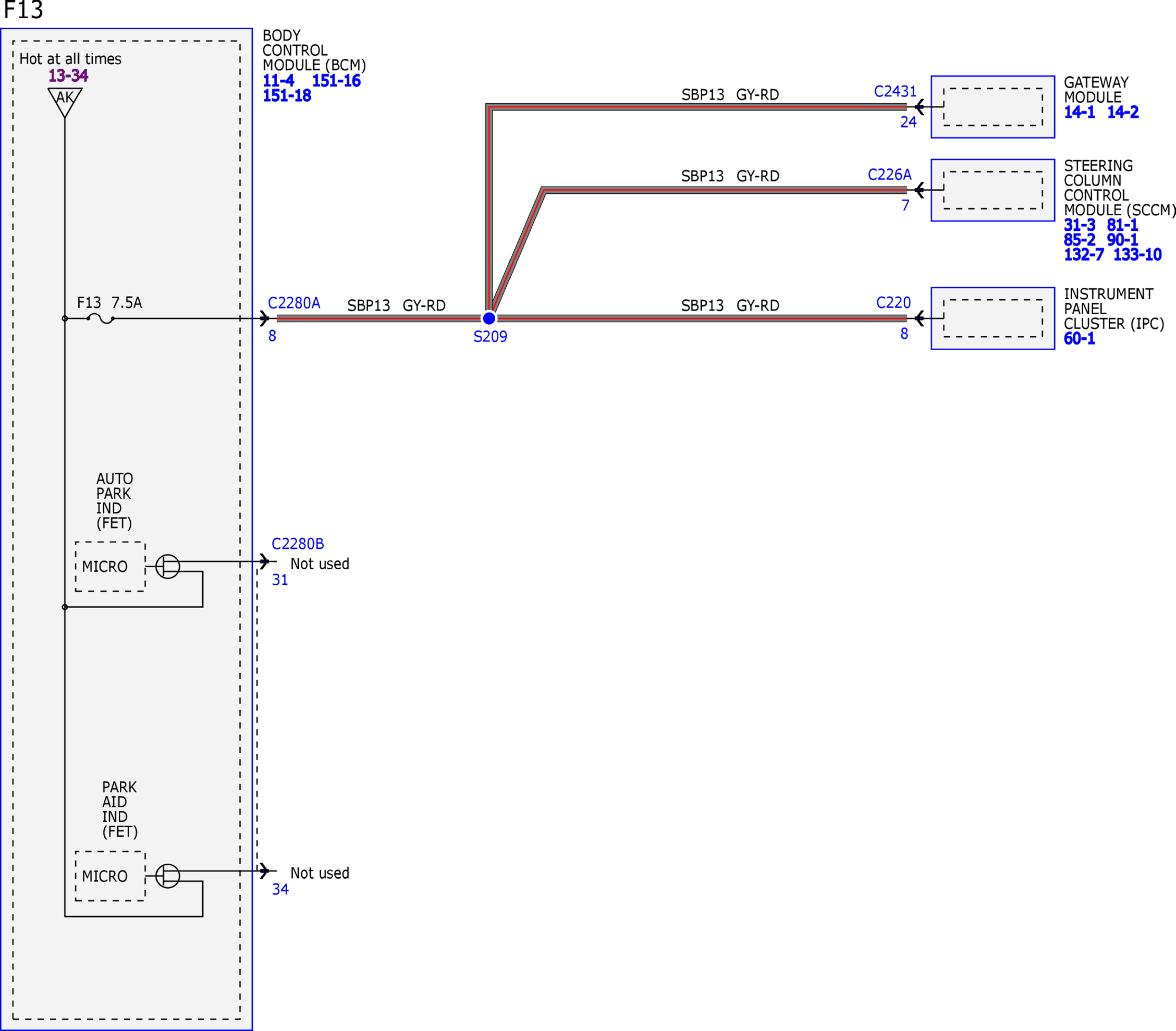Viewport: 1176px width, 1031px height.
Task: Select the S209 splice blue dot
Action: (x=489, y=318)
